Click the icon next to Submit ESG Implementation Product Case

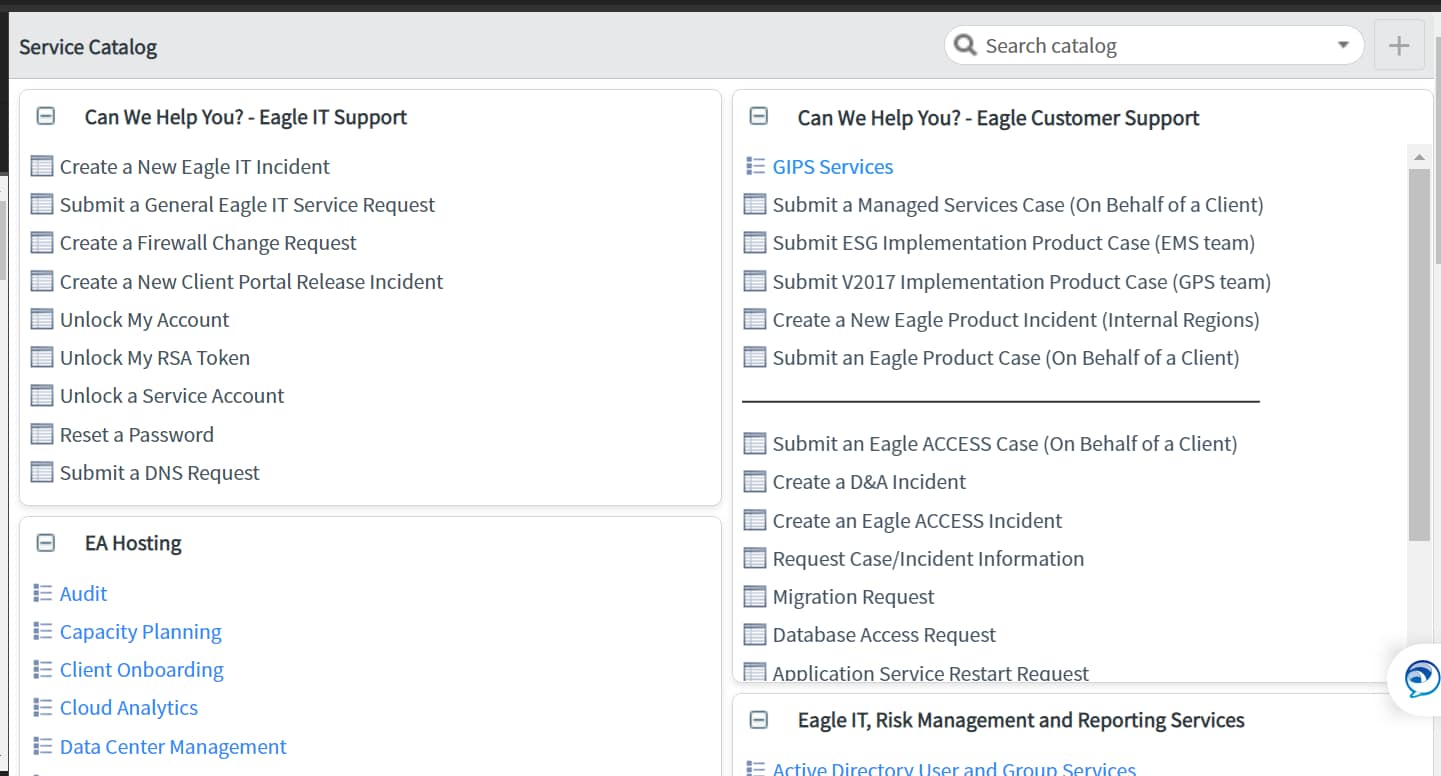755,242
